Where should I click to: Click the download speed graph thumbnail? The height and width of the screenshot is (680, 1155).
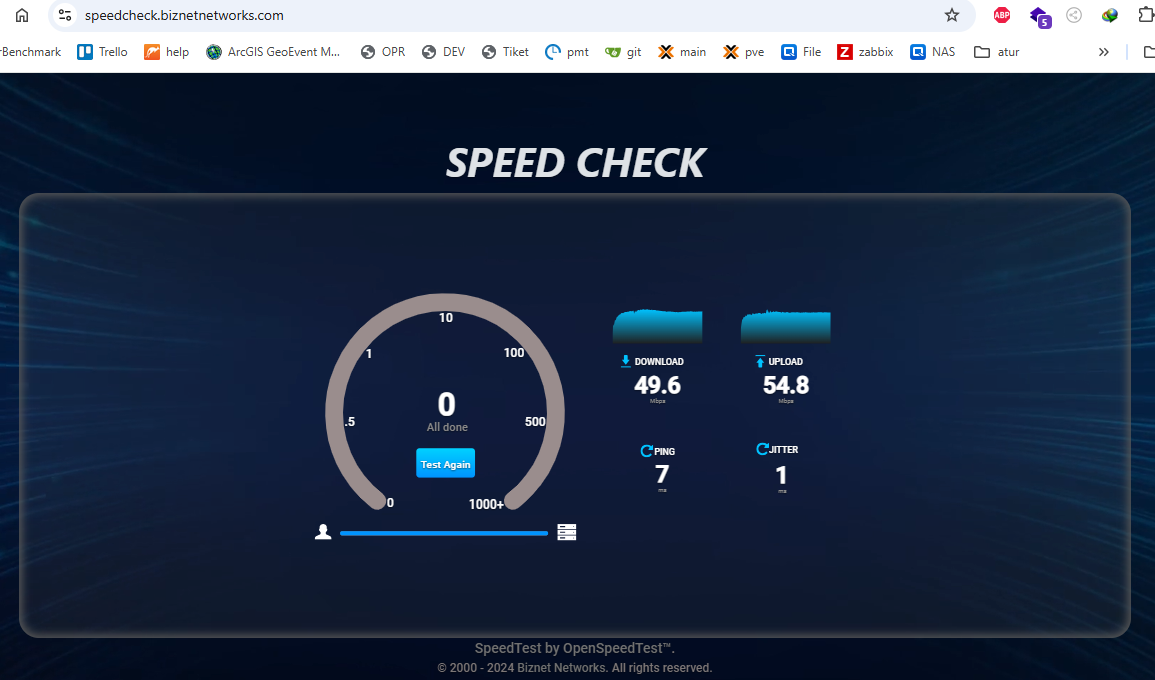(657, 326)
